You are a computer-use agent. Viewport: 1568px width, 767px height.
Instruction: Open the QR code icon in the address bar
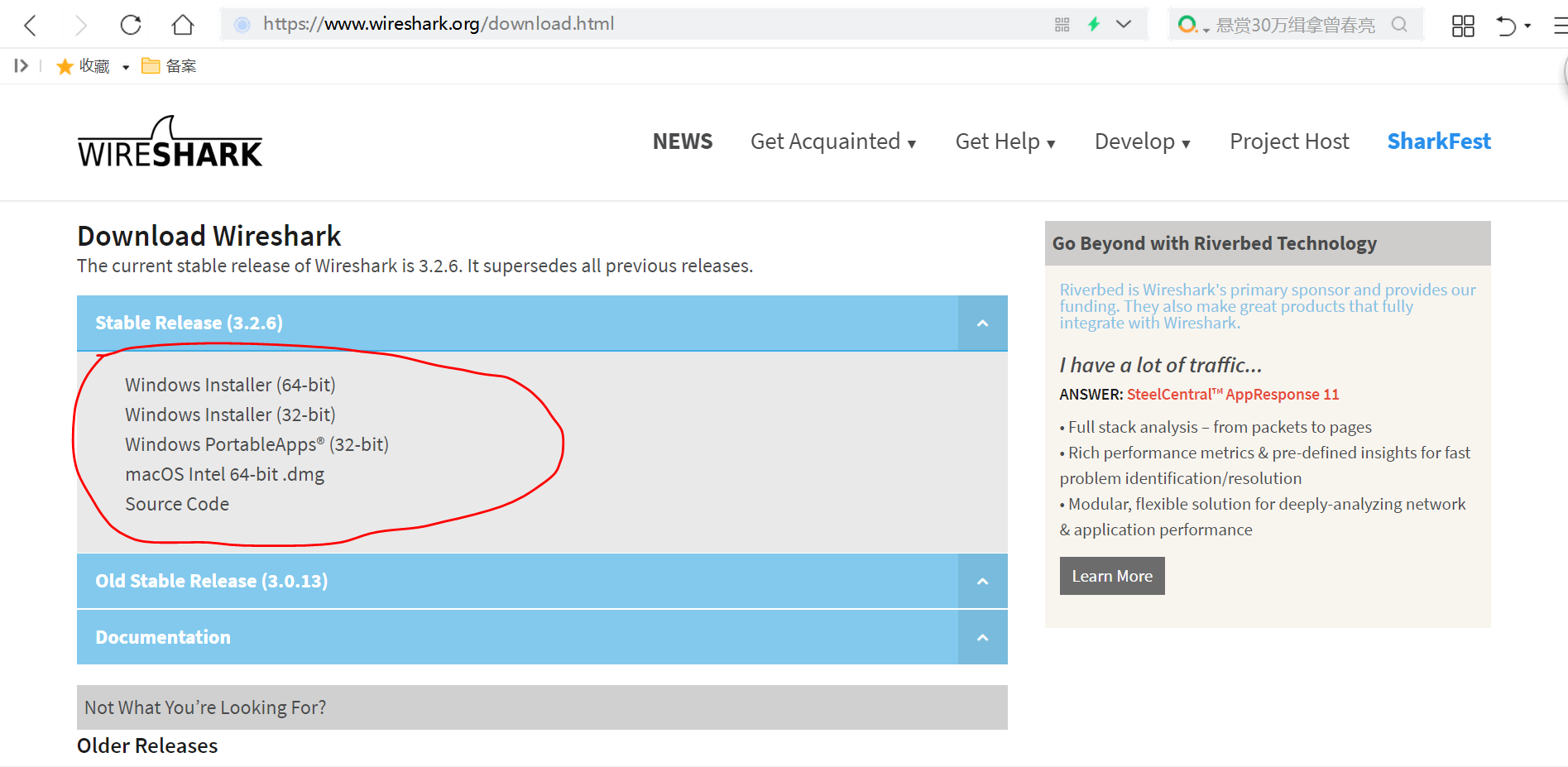point(1062,25)
